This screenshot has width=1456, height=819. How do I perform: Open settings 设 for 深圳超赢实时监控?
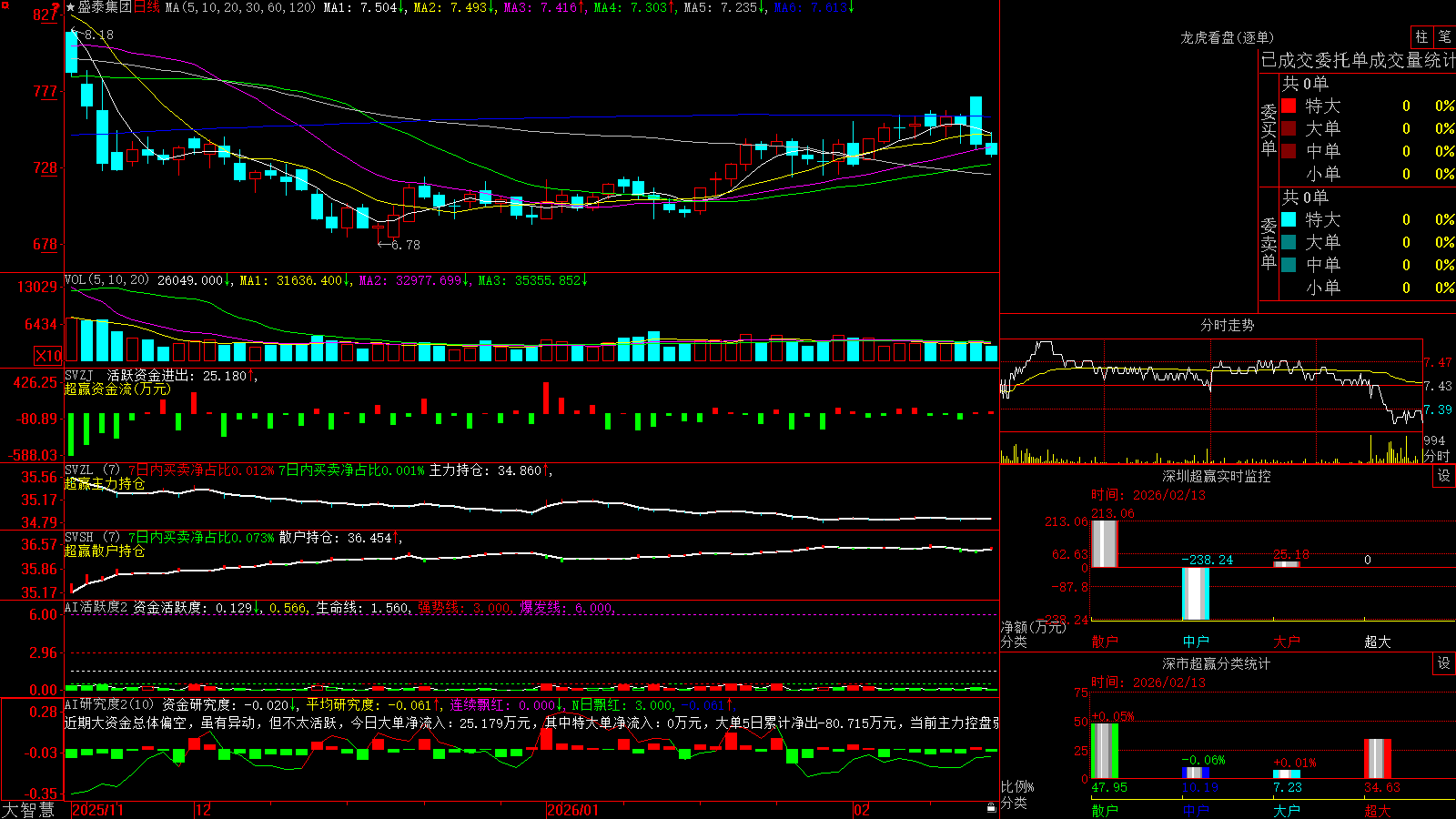(x=1444, y=476)
